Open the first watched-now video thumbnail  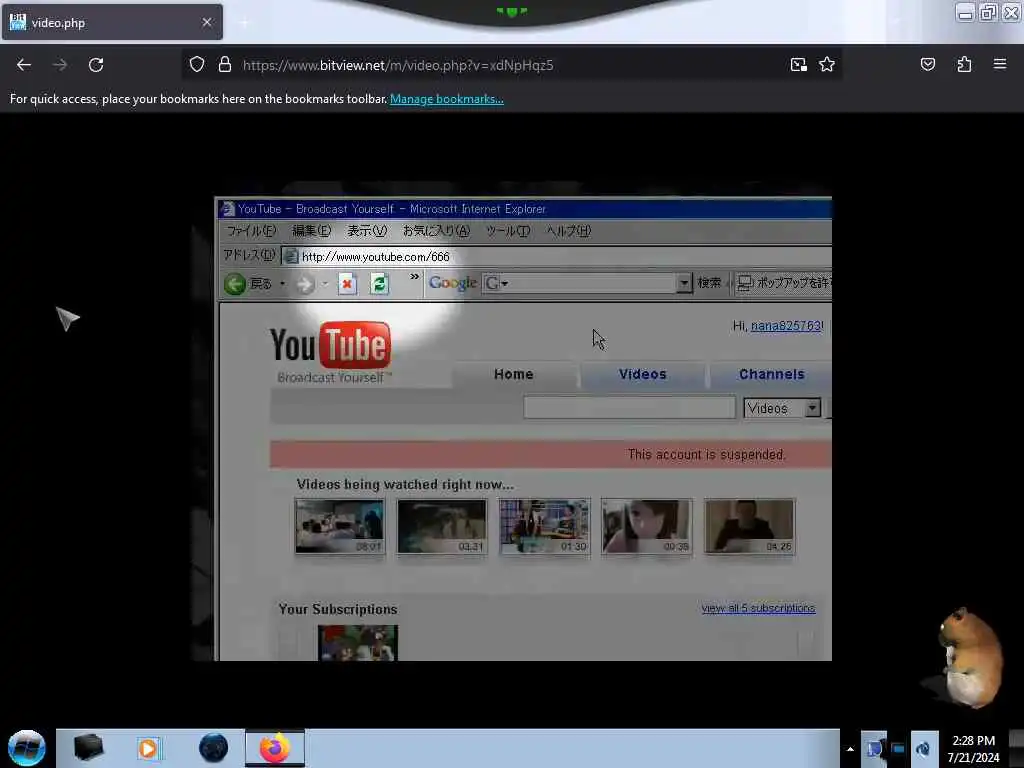pos(340,526)
